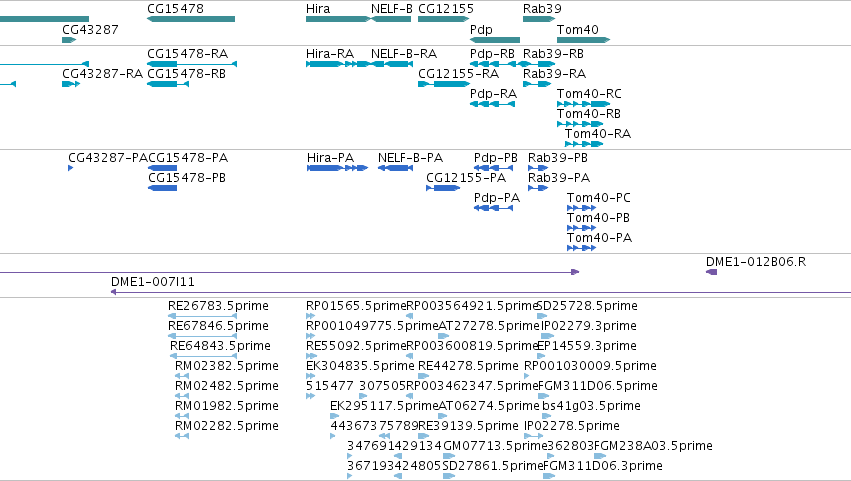Select EST EP14559.3prime
Screen dimensions: 851x481
click(x=541, y=357)
